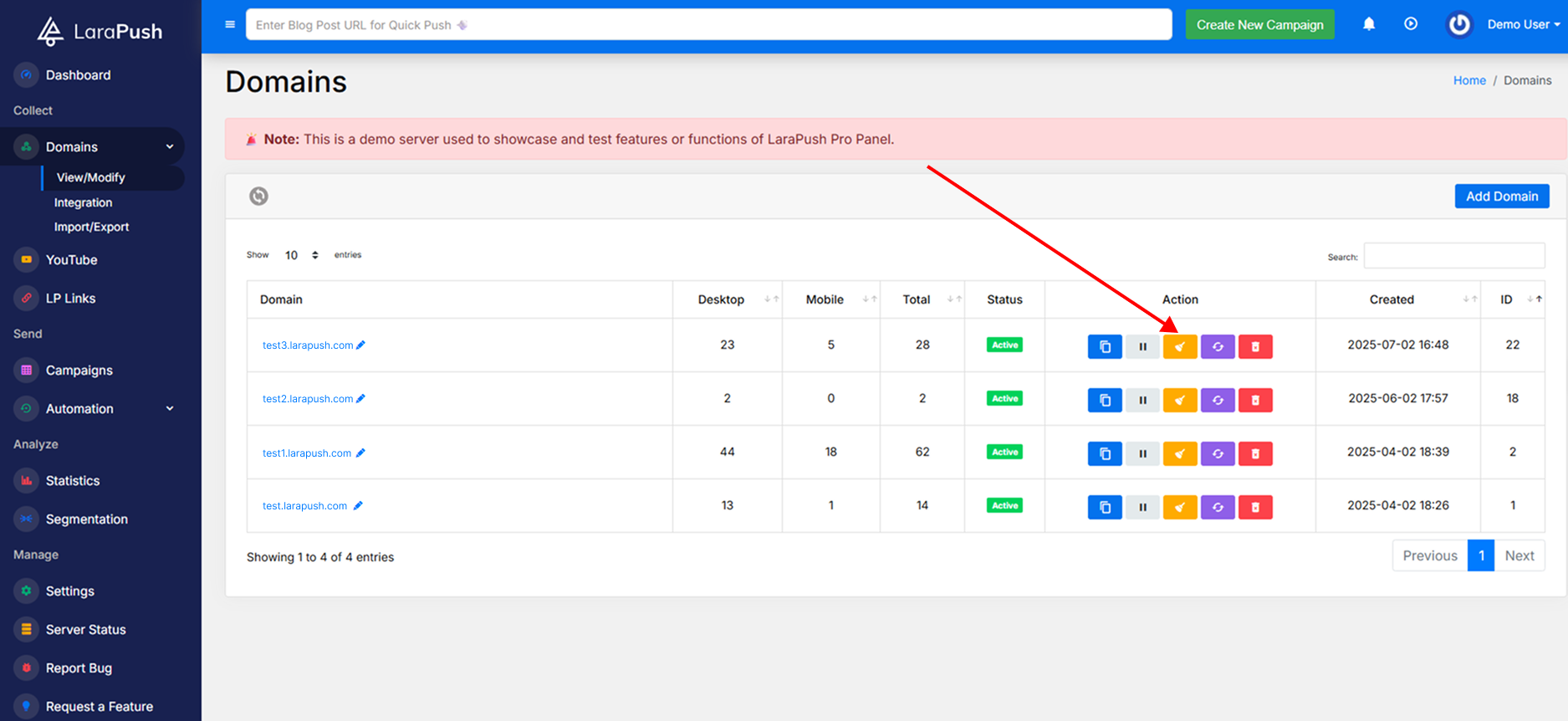Click into the table Search box
Viewport: 1568px width, 721px height.
point(1454,256)
